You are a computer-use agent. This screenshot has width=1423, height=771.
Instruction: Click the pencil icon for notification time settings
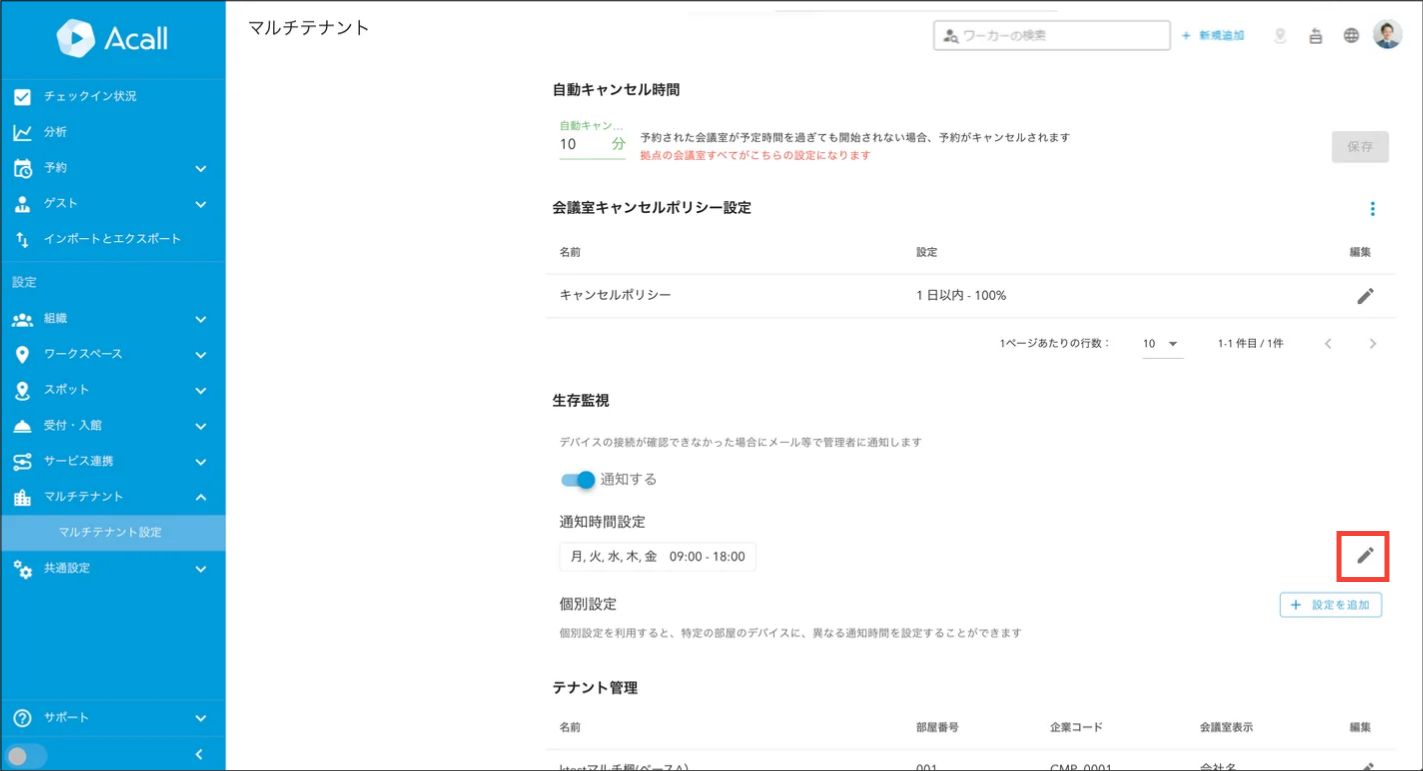pyautogui.click(x=1364, y=556)
